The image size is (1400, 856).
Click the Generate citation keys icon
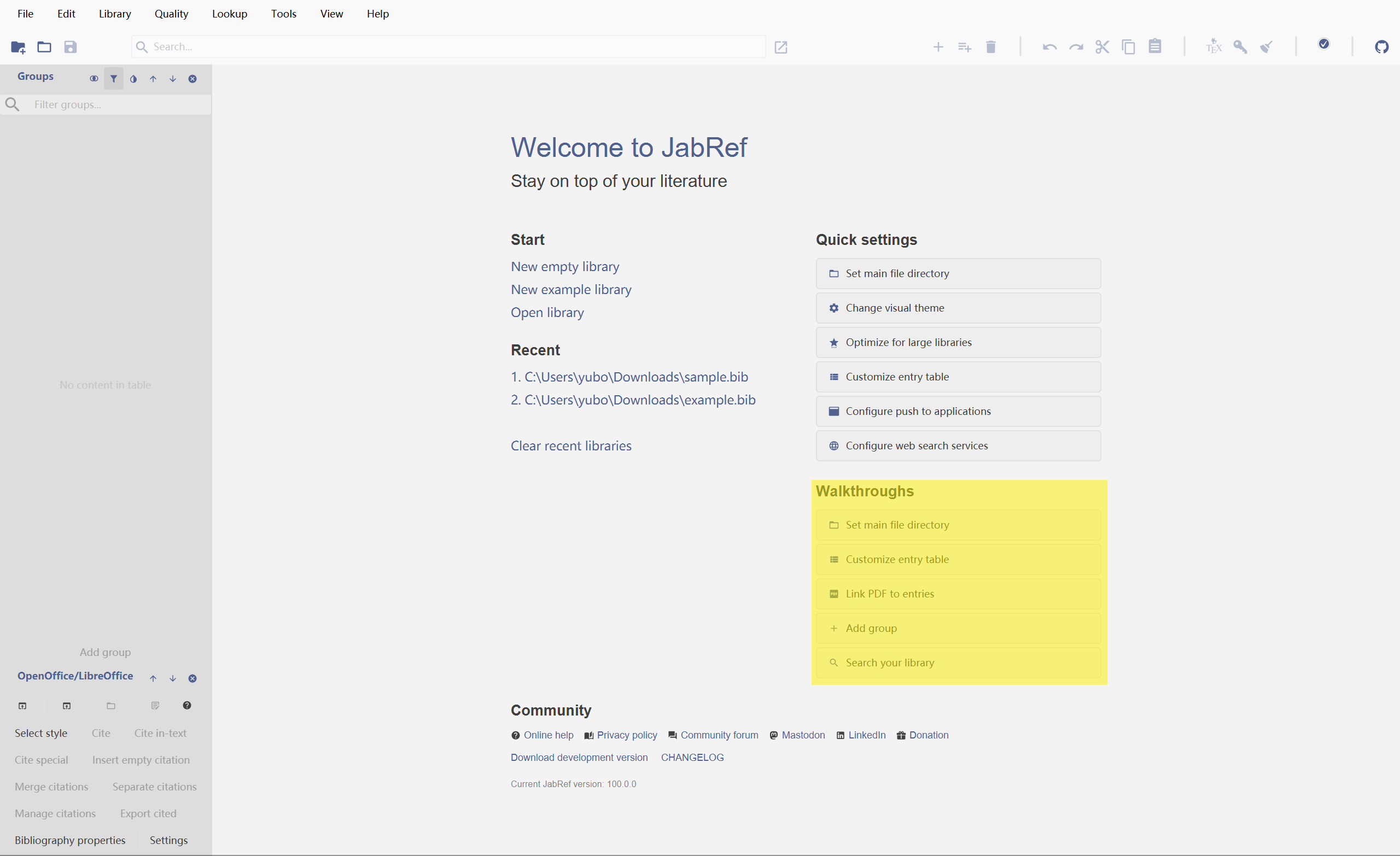[x=1240, y=47]
